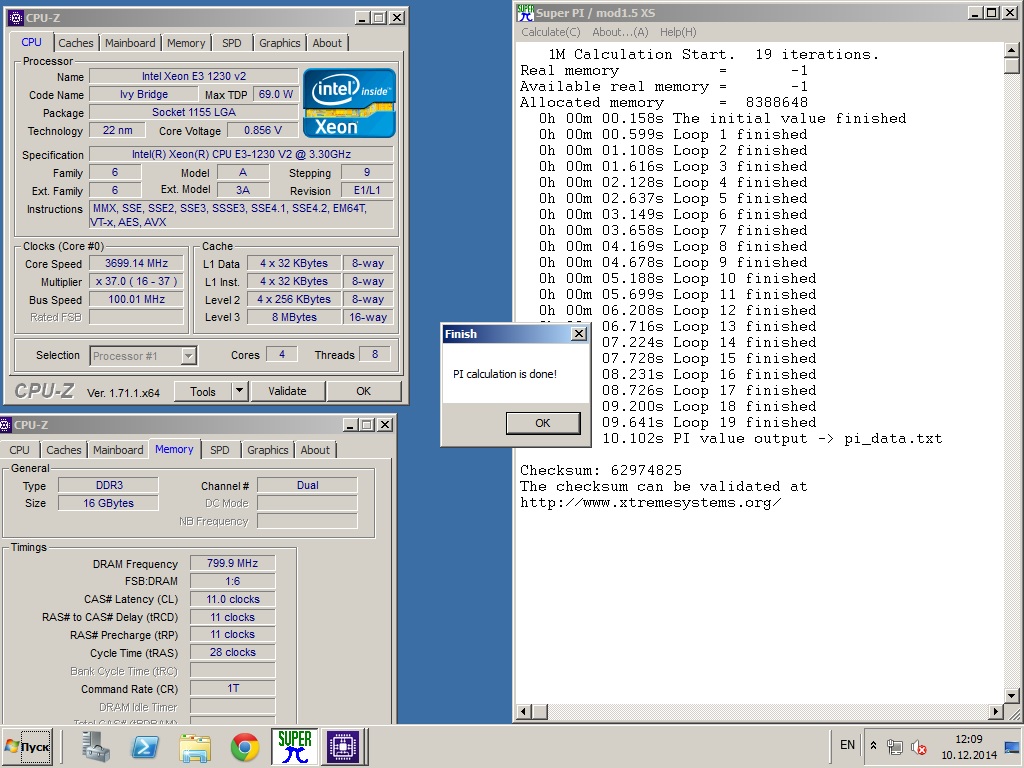The height and width of the screenshot is (768, 1024).
Task: Click the Name field Intel Xeon E3 1230 v2
Action: 194,76
